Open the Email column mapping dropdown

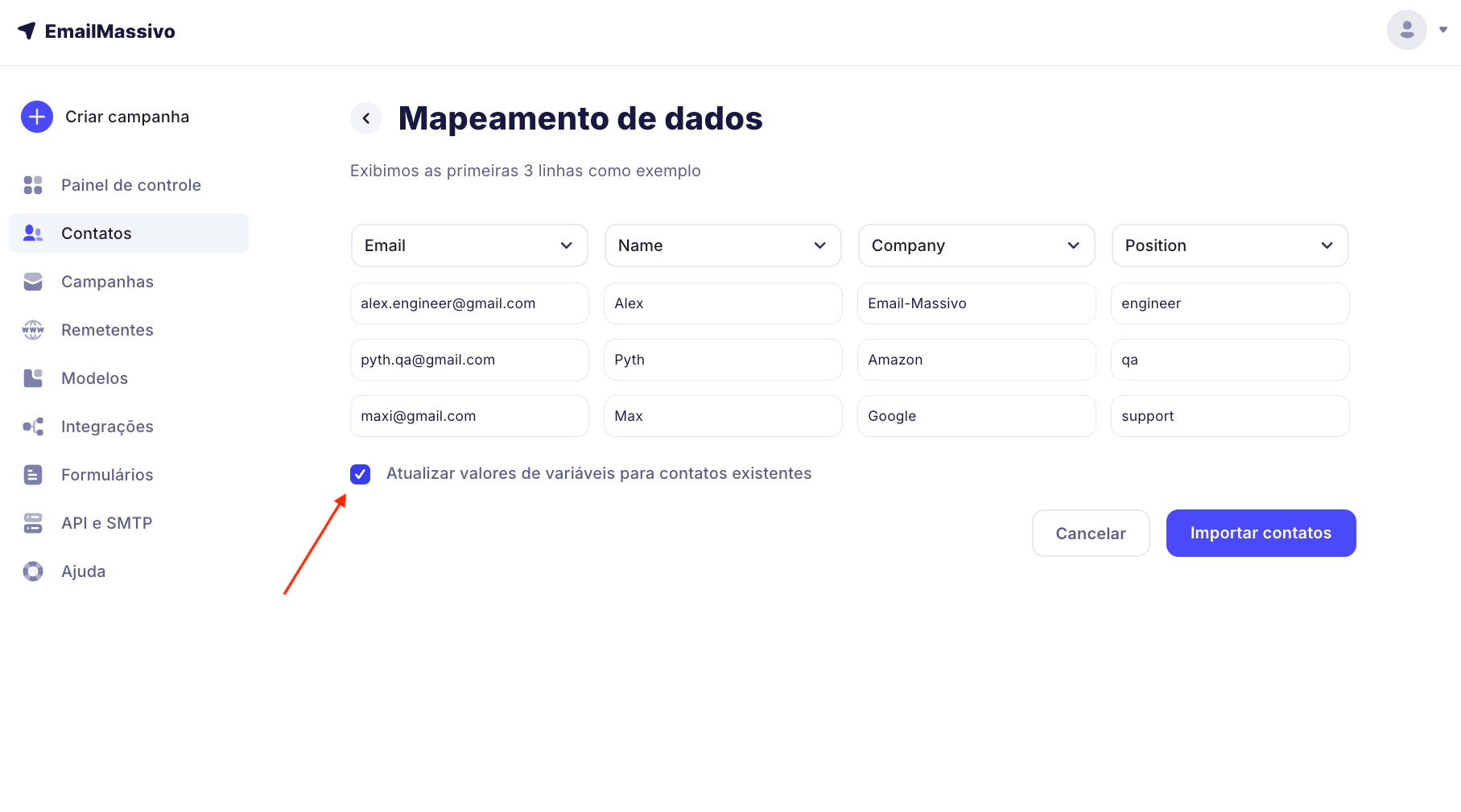click(x=469, y=245)
